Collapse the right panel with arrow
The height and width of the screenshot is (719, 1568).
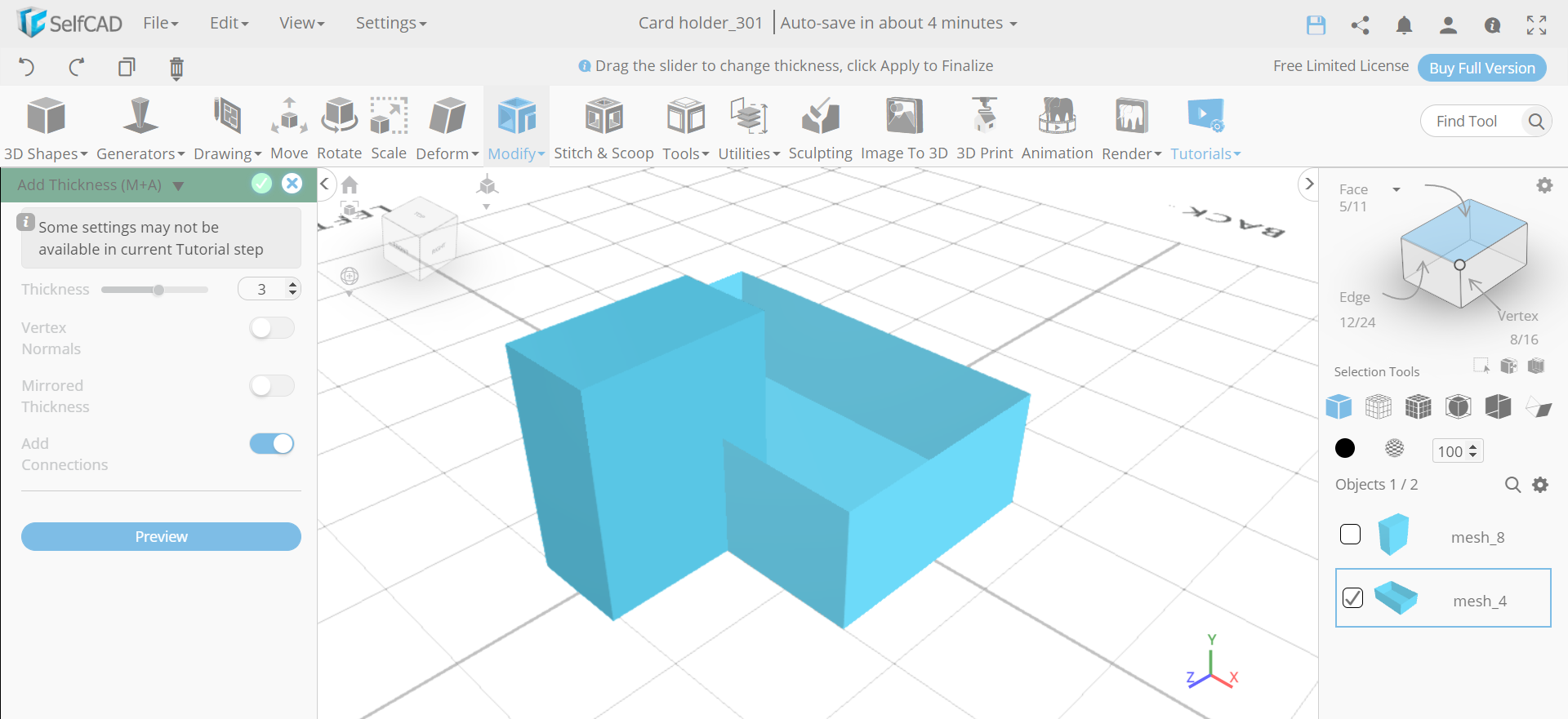1309,184
